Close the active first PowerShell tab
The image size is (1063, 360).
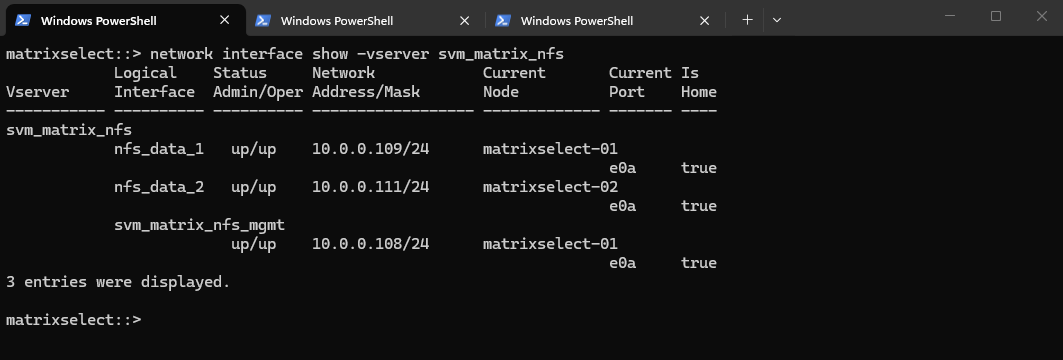[x=224, y=20]
